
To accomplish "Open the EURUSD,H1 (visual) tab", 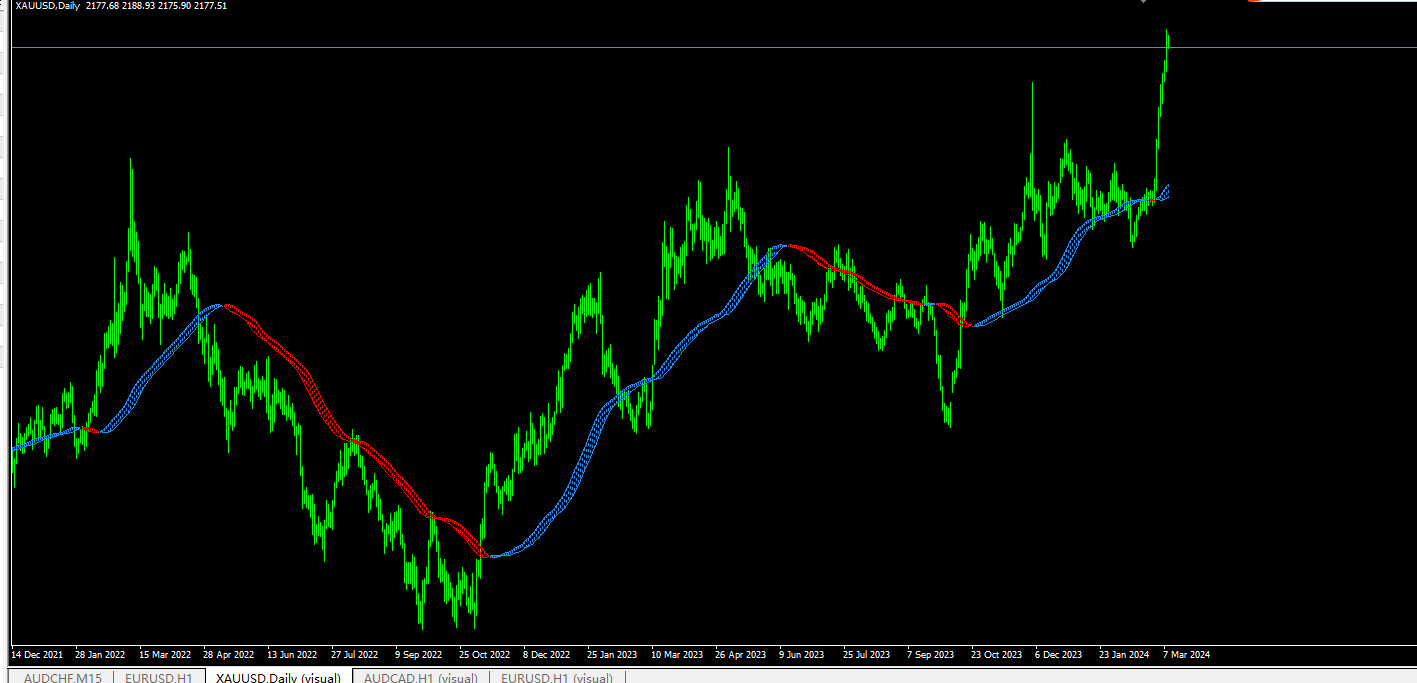I will click(557, 677).
